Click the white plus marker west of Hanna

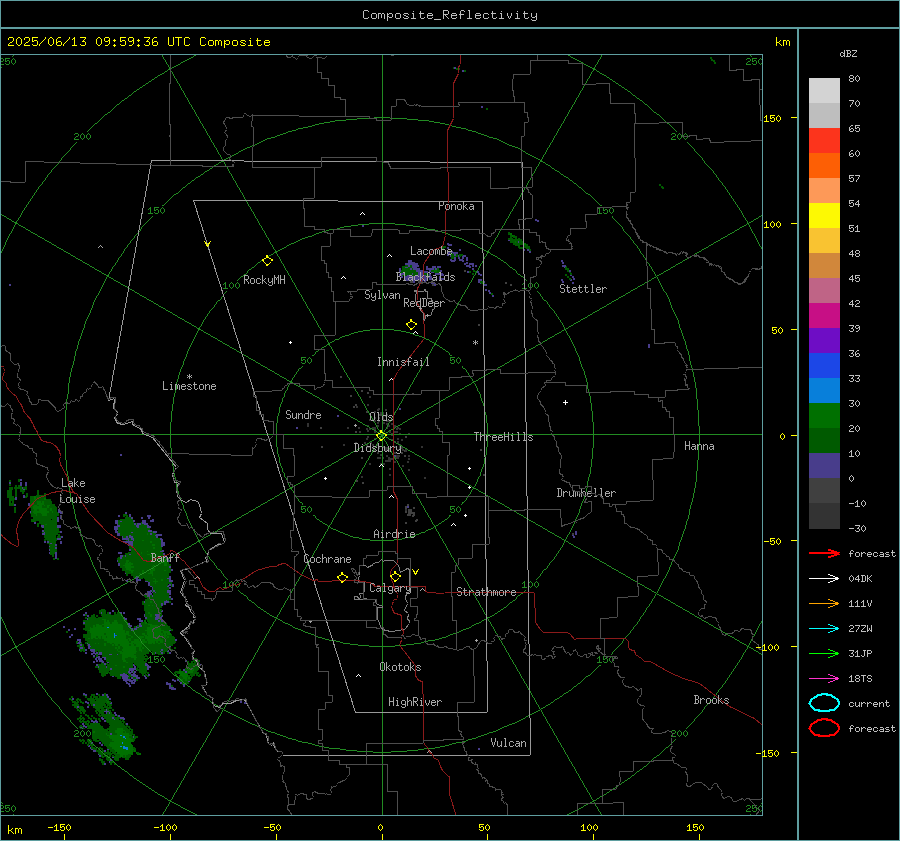point(565,402)
